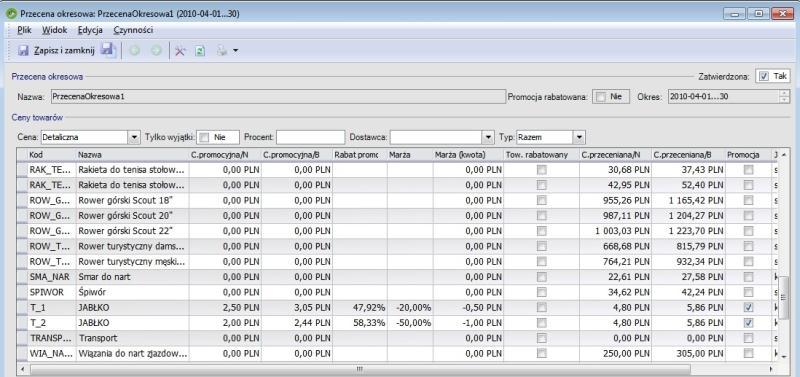Image resolution: width=800 pixels, height=377 pixels.
Task: Click the horizontal scroll left arrow
Action: click(x=22, y=369)
